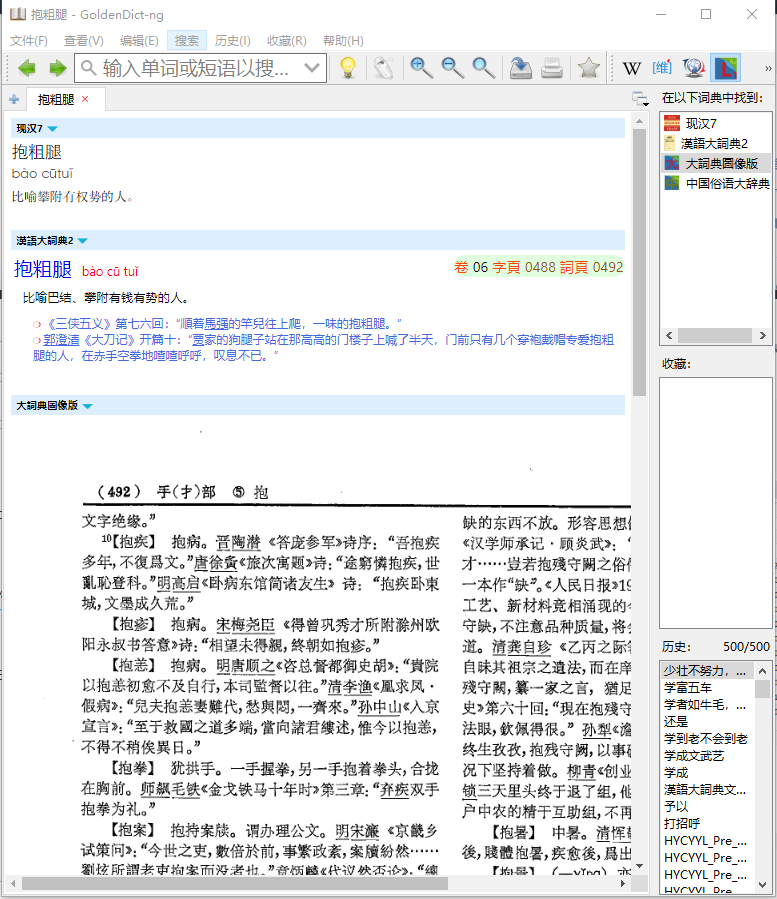Click the history list scrollbar down arrow
This screenshot has width=777, height=899.
coord(762,885)
